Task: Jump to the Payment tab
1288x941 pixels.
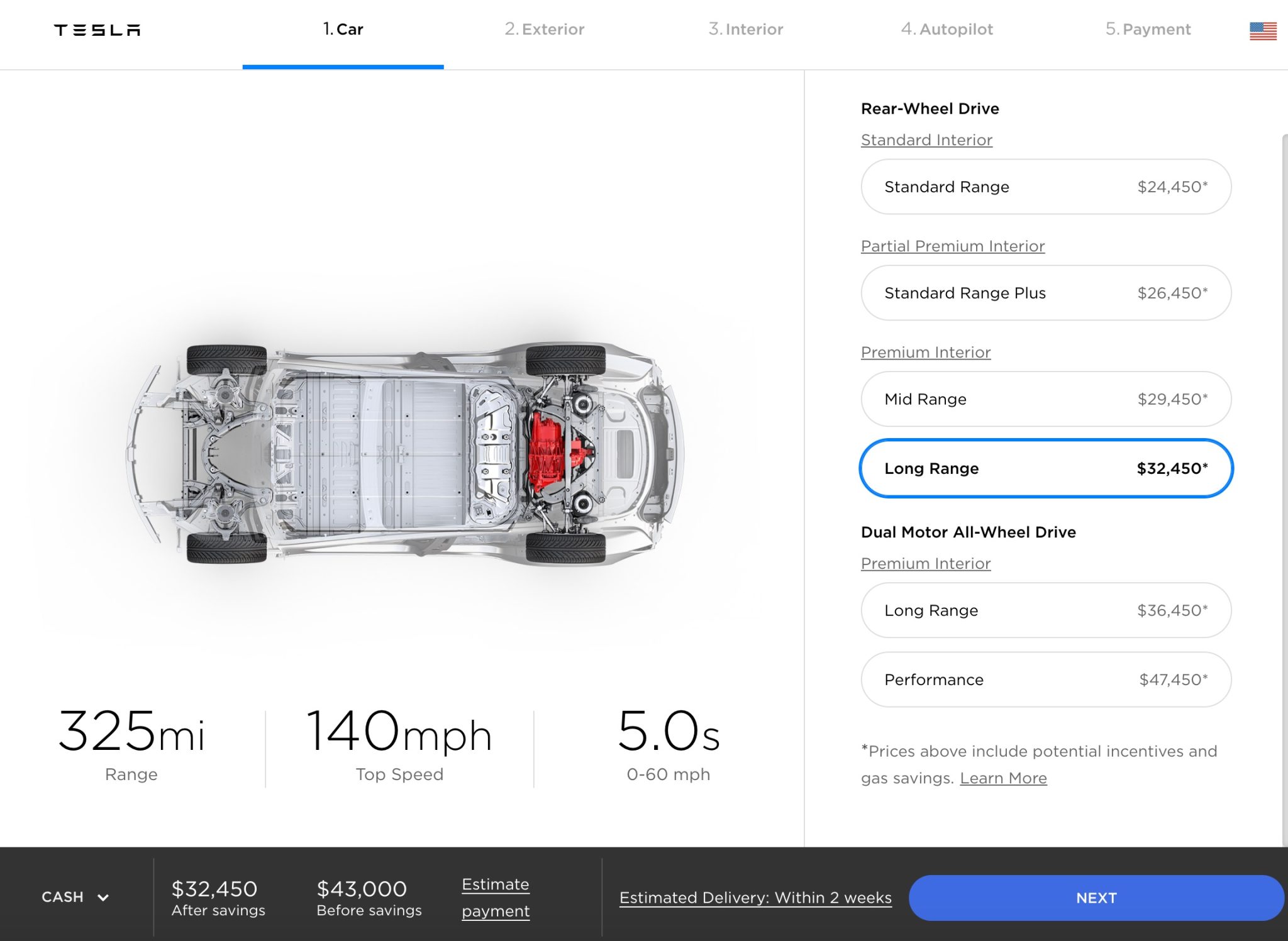Action: point(1148,30)
